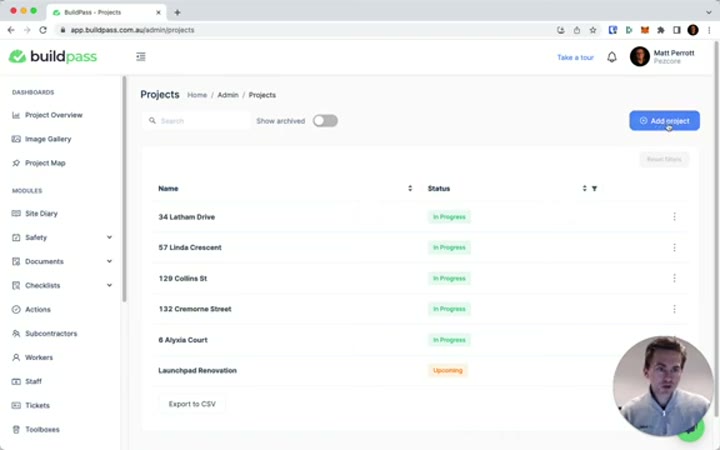
Task: Click Admin breadcrumb link
Action: point(228,95)
